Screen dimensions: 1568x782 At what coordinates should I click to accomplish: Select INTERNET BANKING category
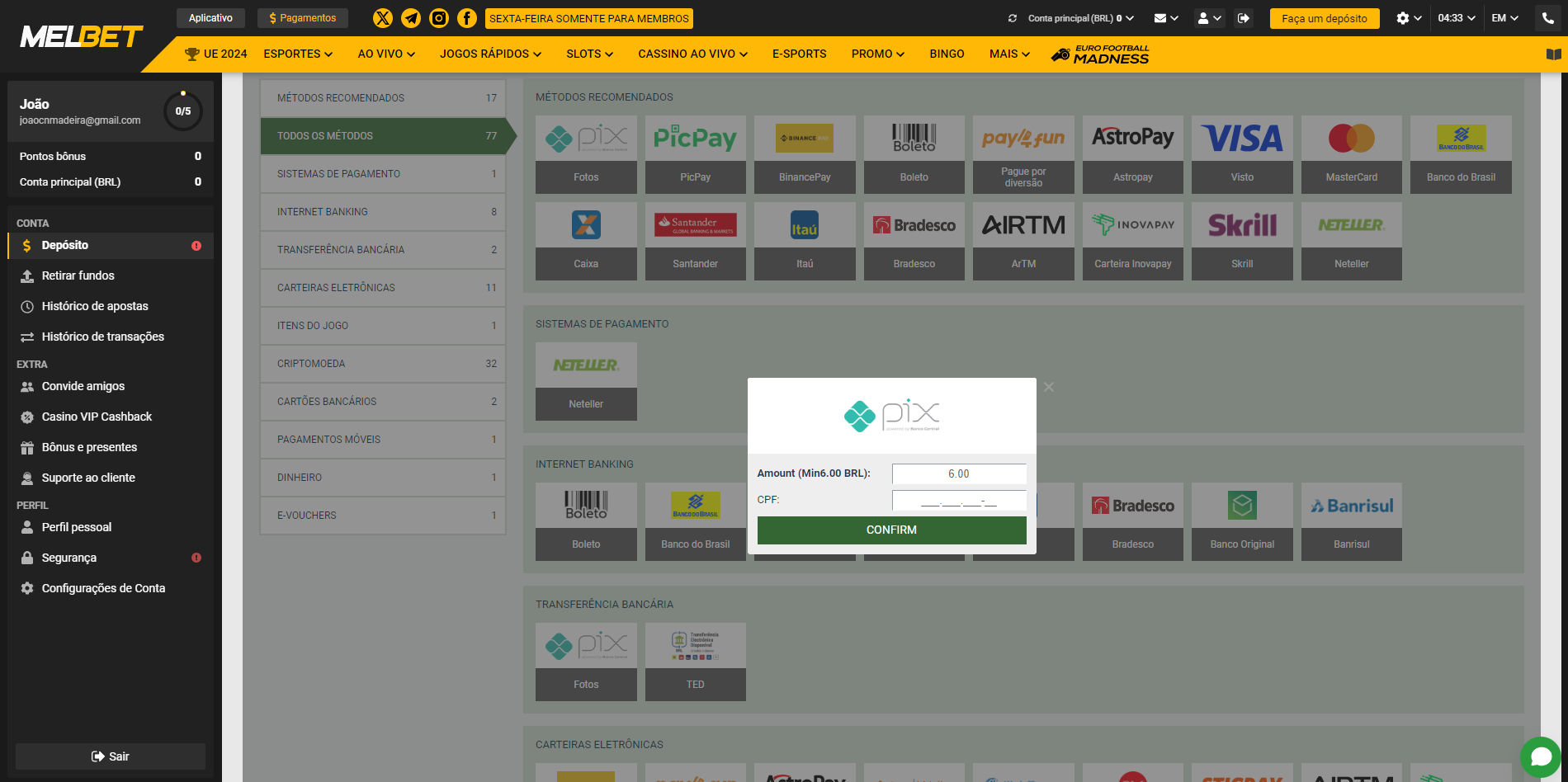(383, 212)
